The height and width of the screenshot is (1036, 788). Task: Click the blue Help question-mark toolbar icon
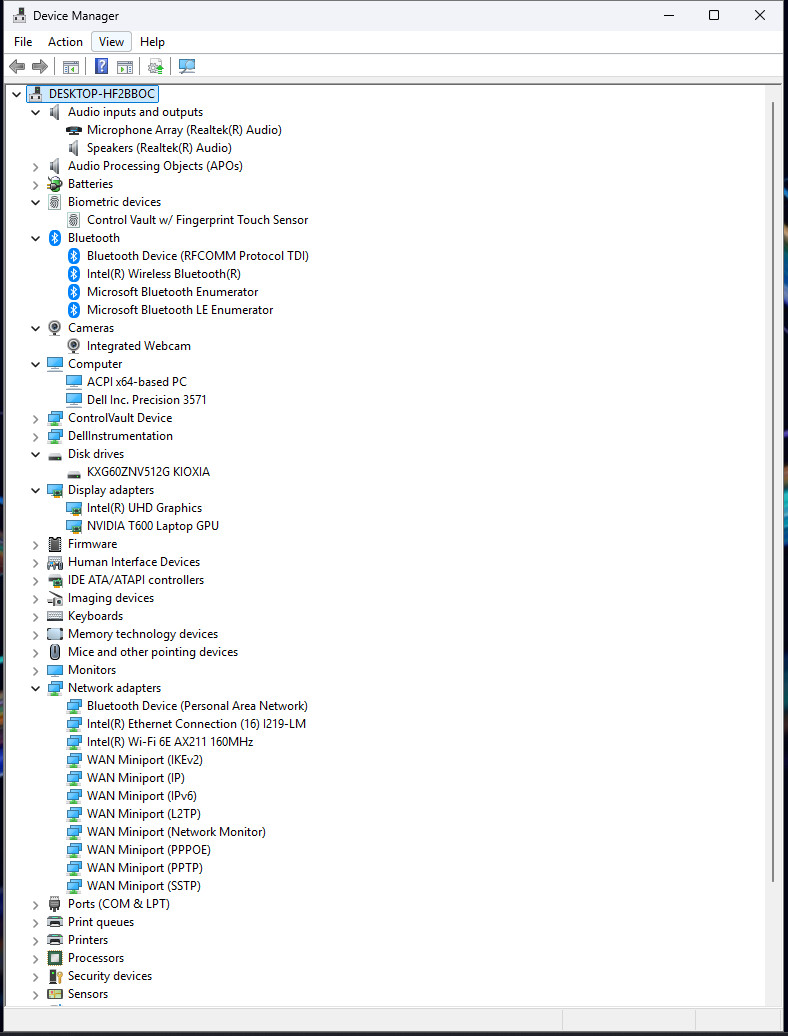[x=101, y=66]
